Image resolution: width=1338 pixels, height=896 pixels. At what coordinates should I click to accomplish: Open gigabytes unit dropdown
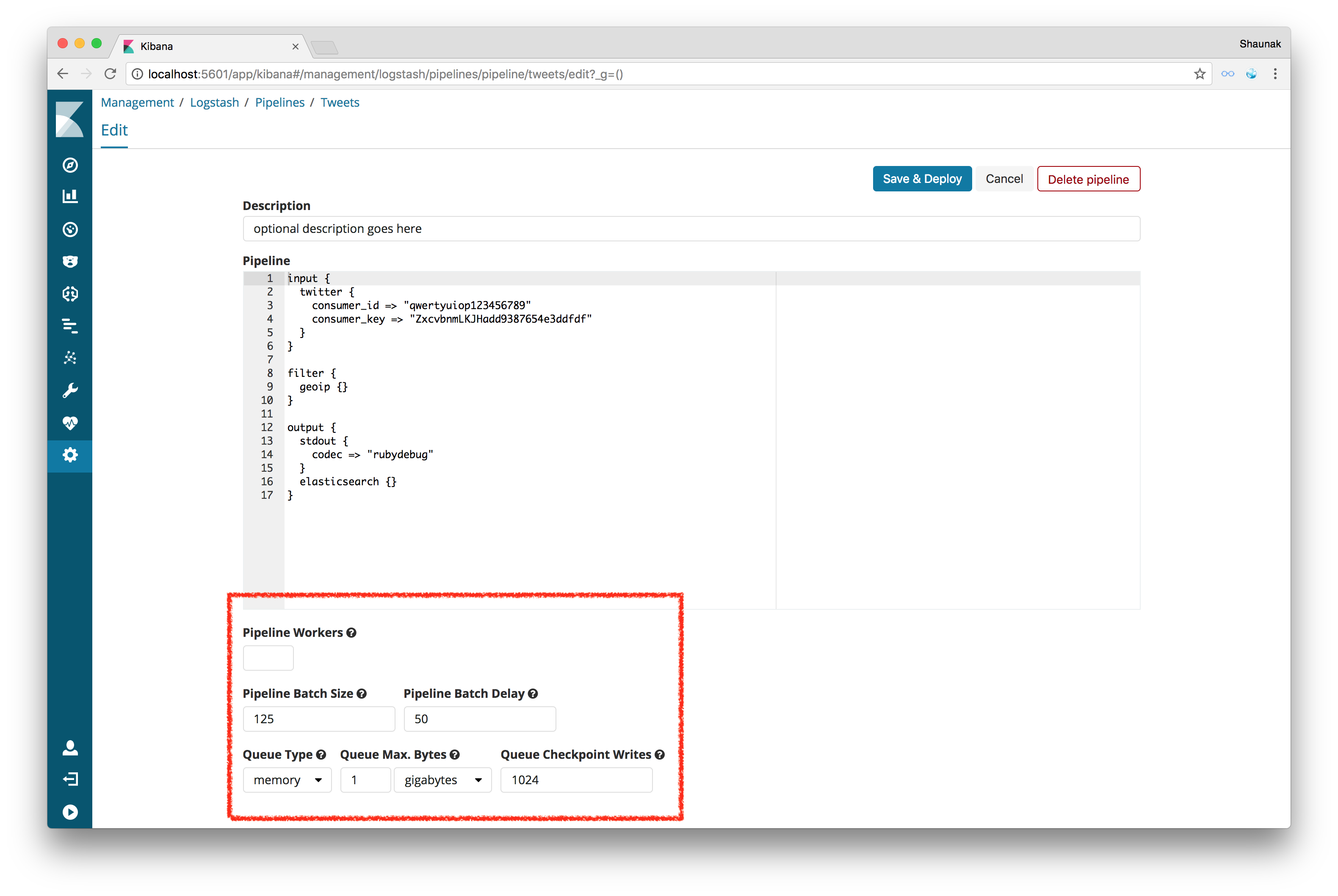pos(443,780)
